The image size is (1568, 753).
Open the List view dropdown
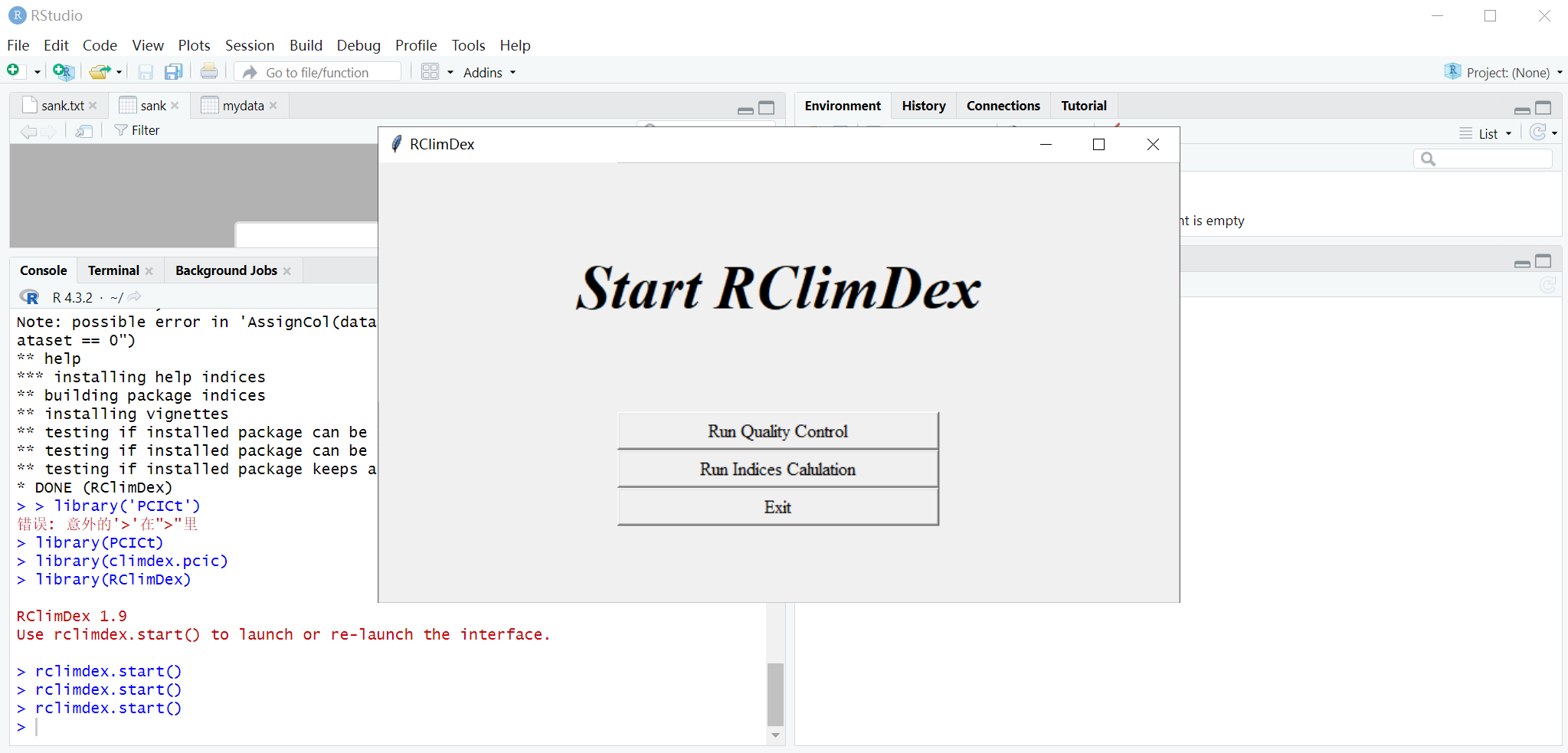pos(1486,133)
